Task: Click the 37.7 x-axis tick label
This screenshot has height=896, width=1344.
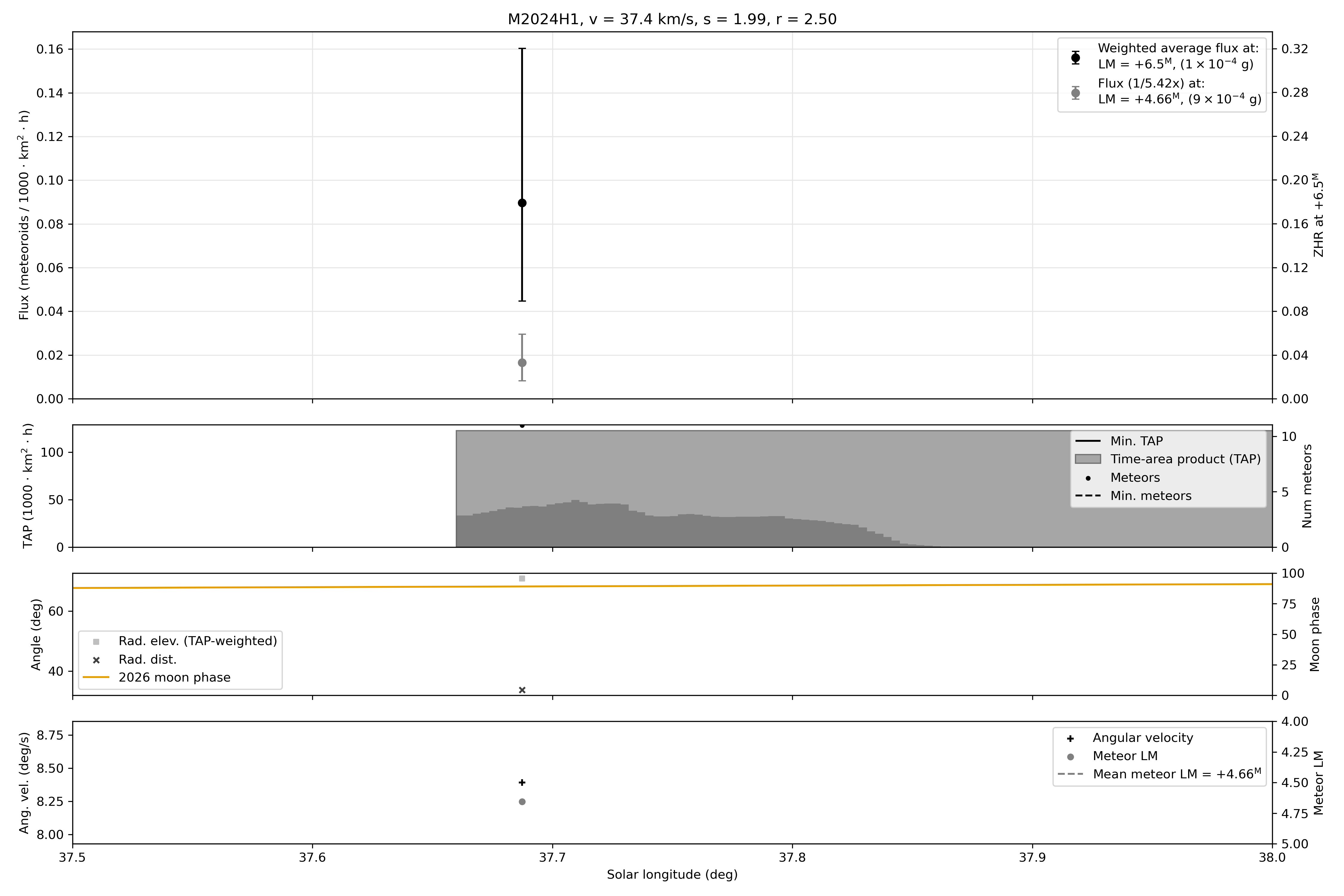Action: click(552, 857)
